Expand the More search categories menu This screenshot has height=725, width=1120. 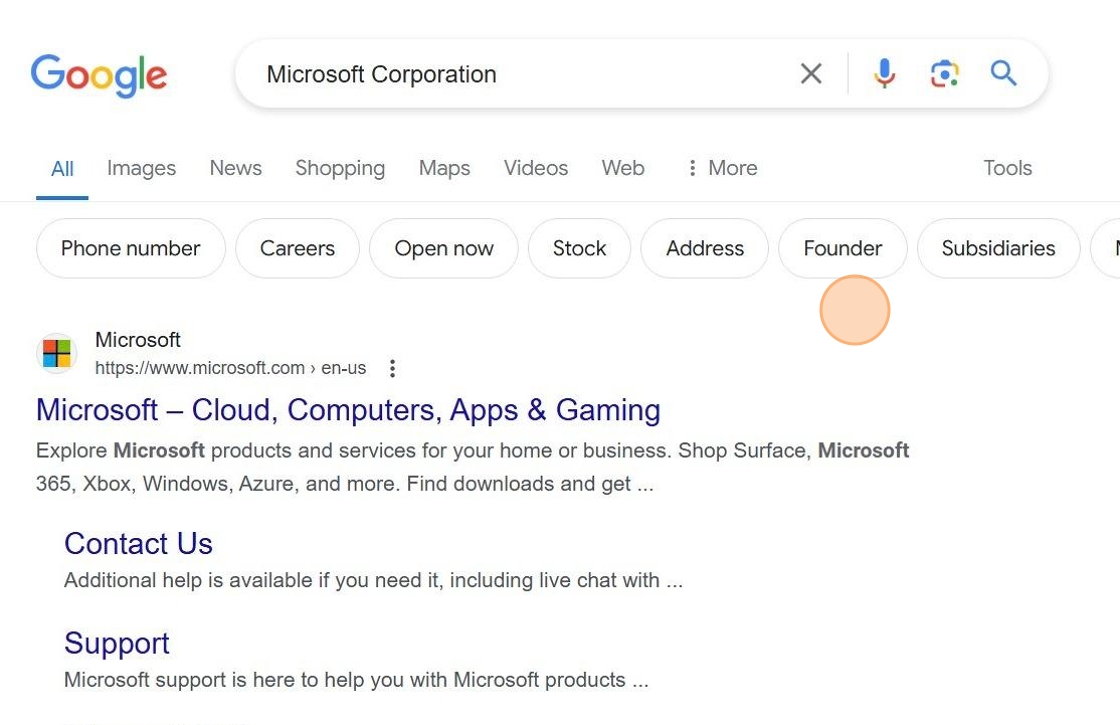pos(721,168)
